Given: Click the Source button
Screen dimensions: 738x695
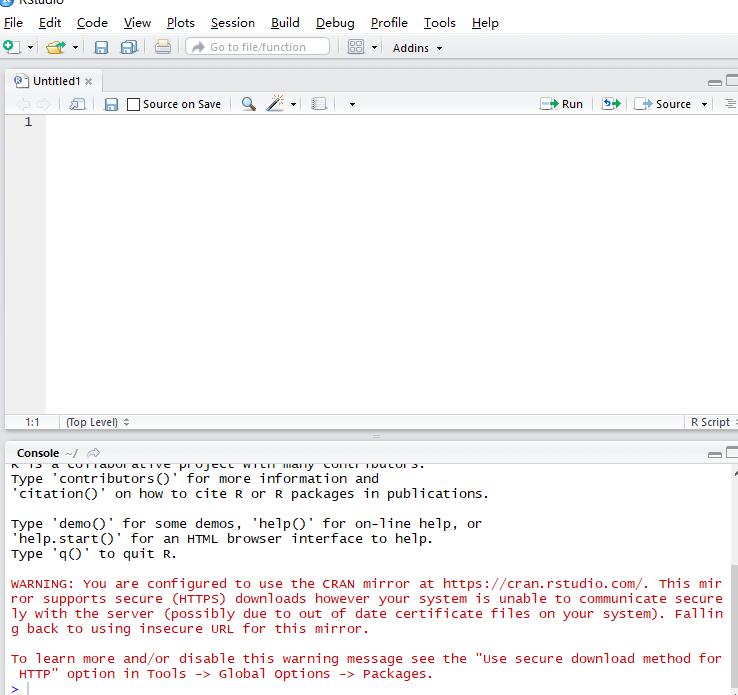Looking at the screenshot, I should pyautogui.click(x=662, y=104).
